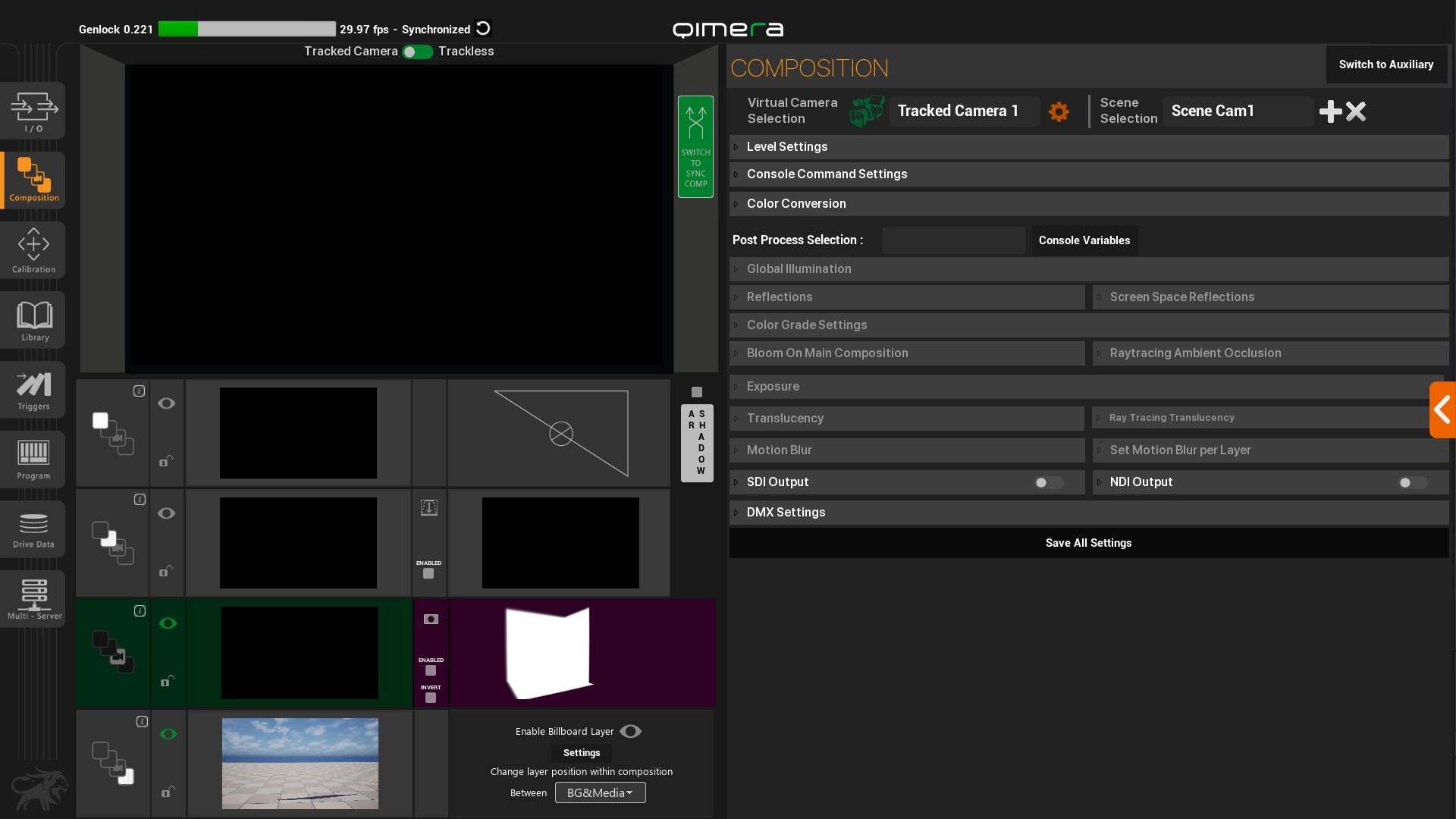Open the Triggers sidebar icon

point(33,390)
